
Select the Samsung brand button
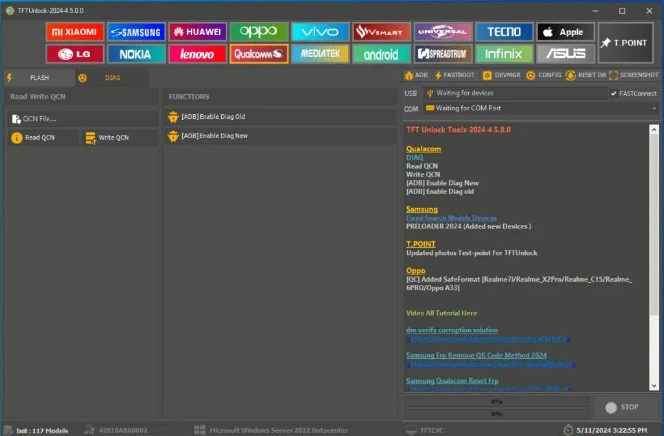click(136, 32)
